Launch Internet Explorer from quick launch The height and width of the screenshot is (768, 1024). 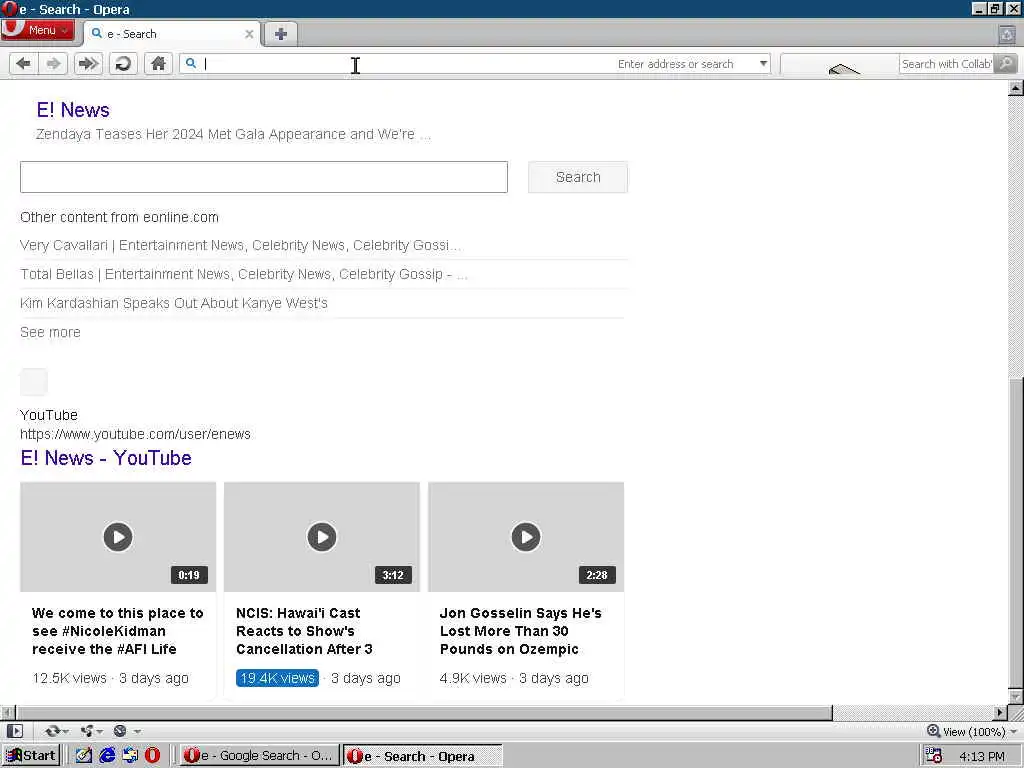point(107,756)
